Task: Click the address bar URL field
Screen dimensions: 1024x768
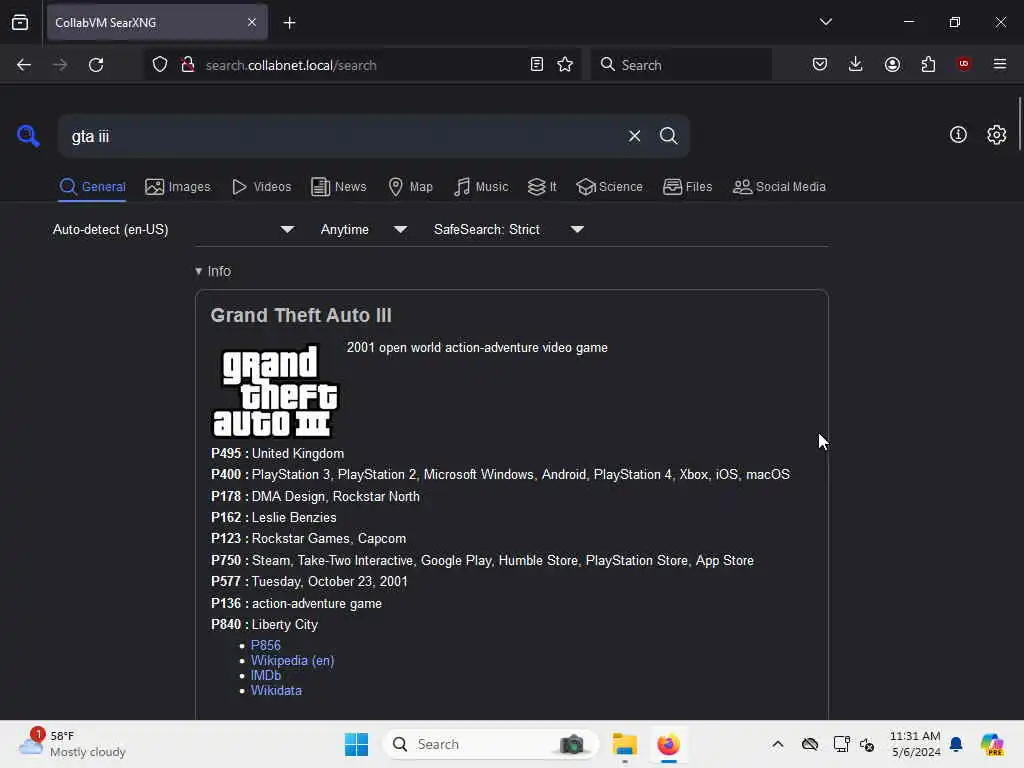Action: pos(362,65)
